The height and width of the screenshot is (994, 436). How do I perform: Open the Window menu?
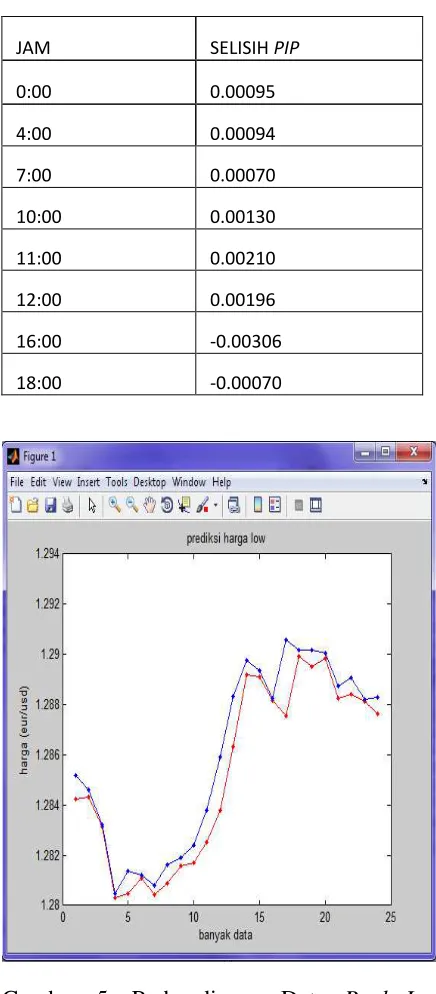(x=189, y=482)
